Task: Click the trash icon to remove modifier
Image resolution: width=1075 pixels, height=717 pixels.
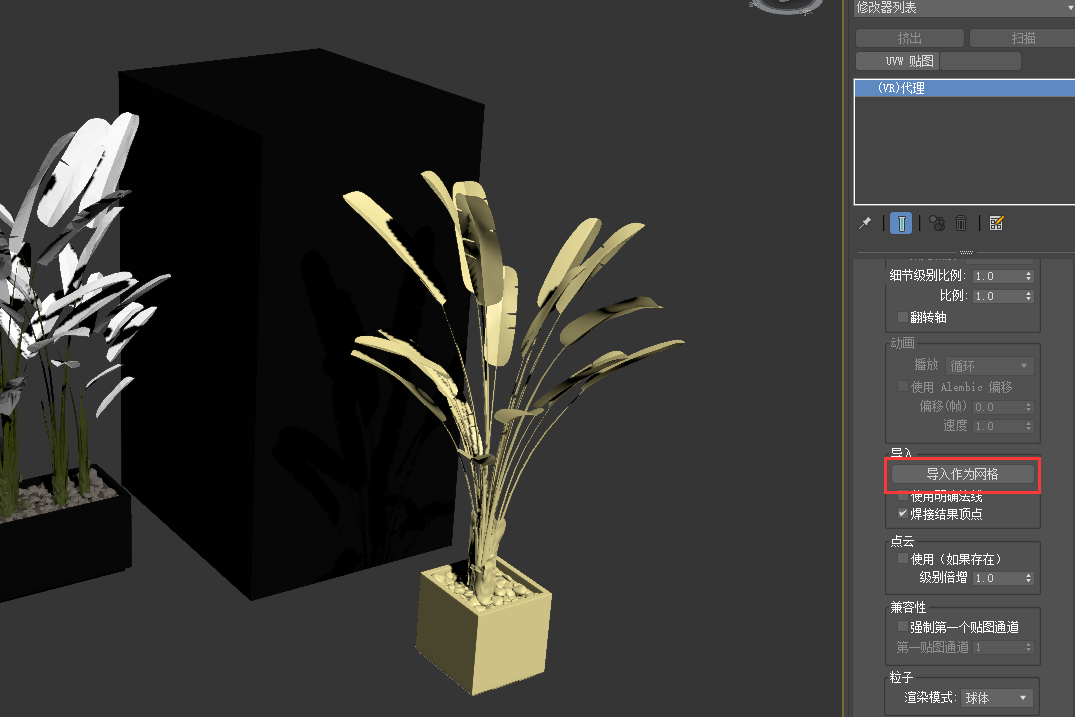Action: pos(961,223)
